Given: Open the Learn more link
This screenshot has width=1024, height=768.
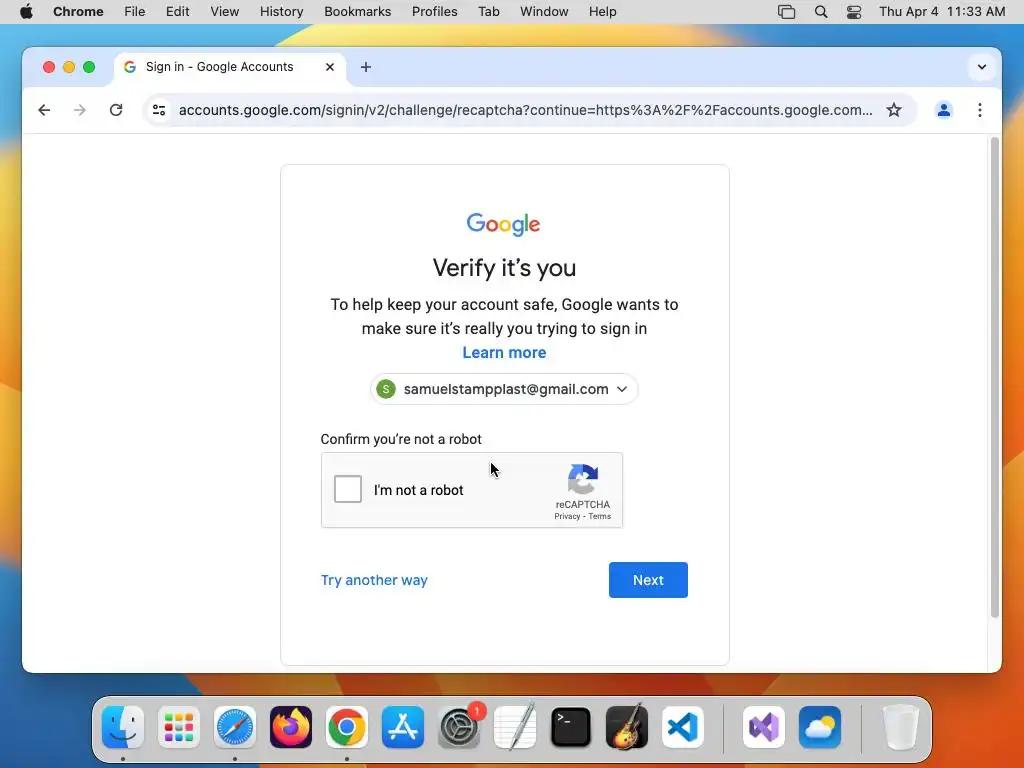Looking at the screenshot, I should point(504,353).
